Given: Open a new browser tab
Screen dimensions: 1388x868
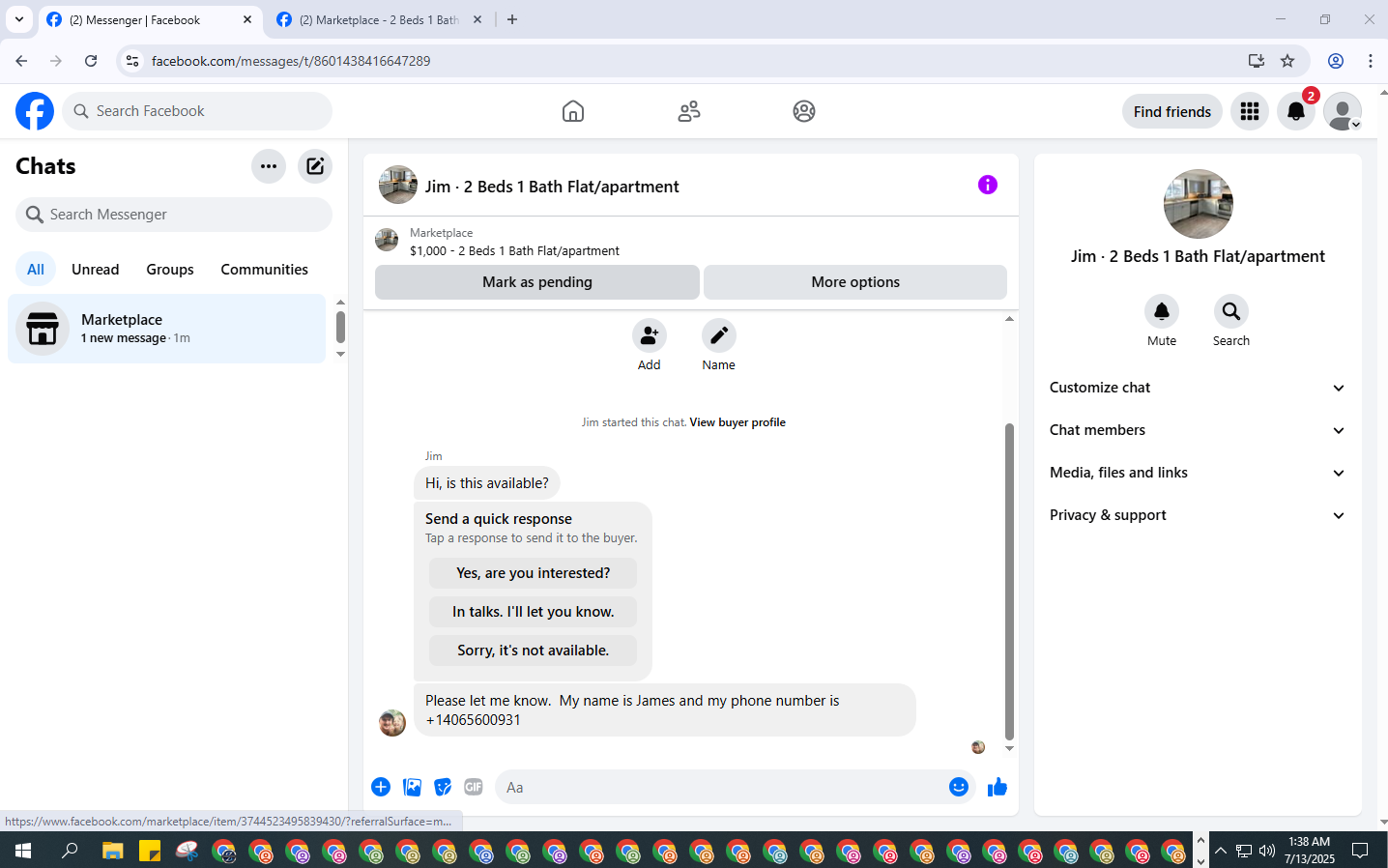Looking at the screenshot, I should tap(512, 19).
